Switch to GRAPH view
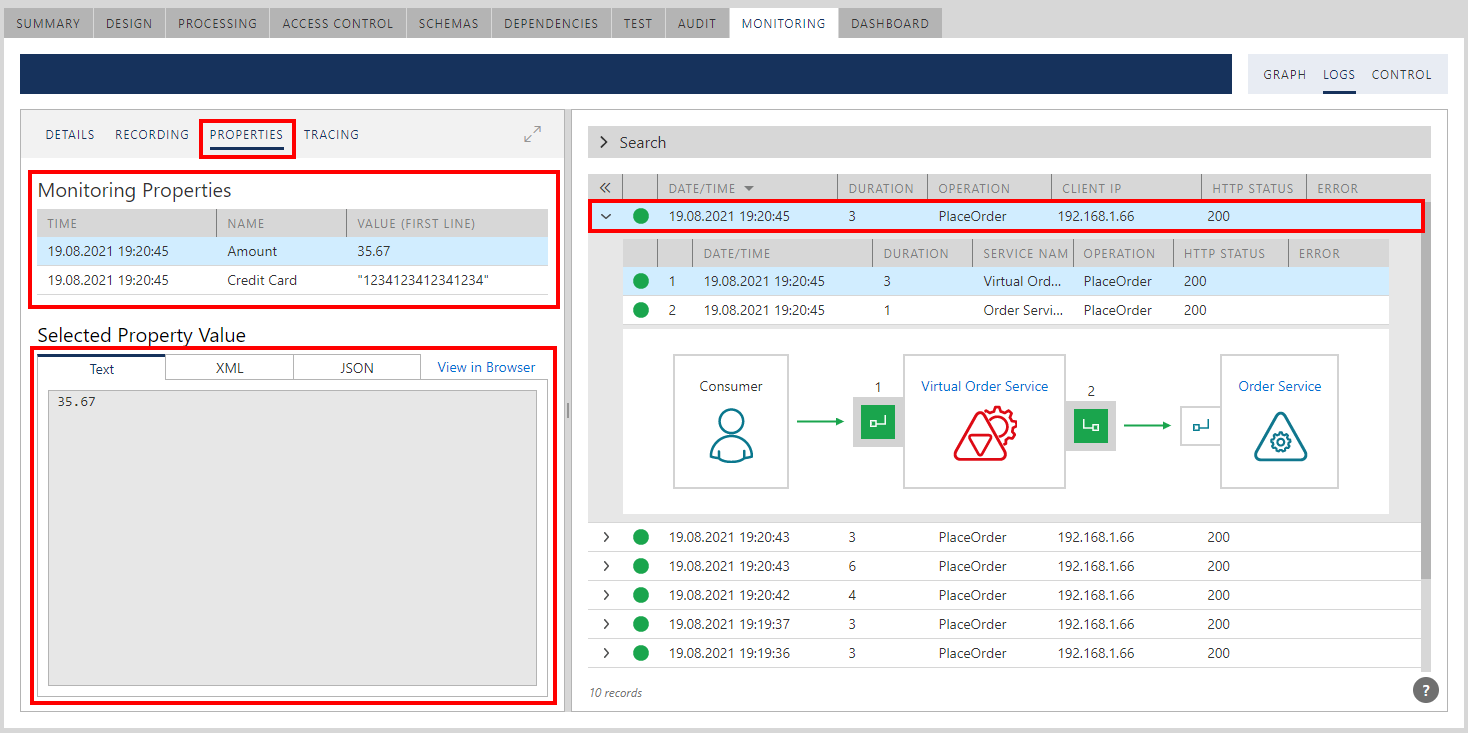 pos(1285,74)
